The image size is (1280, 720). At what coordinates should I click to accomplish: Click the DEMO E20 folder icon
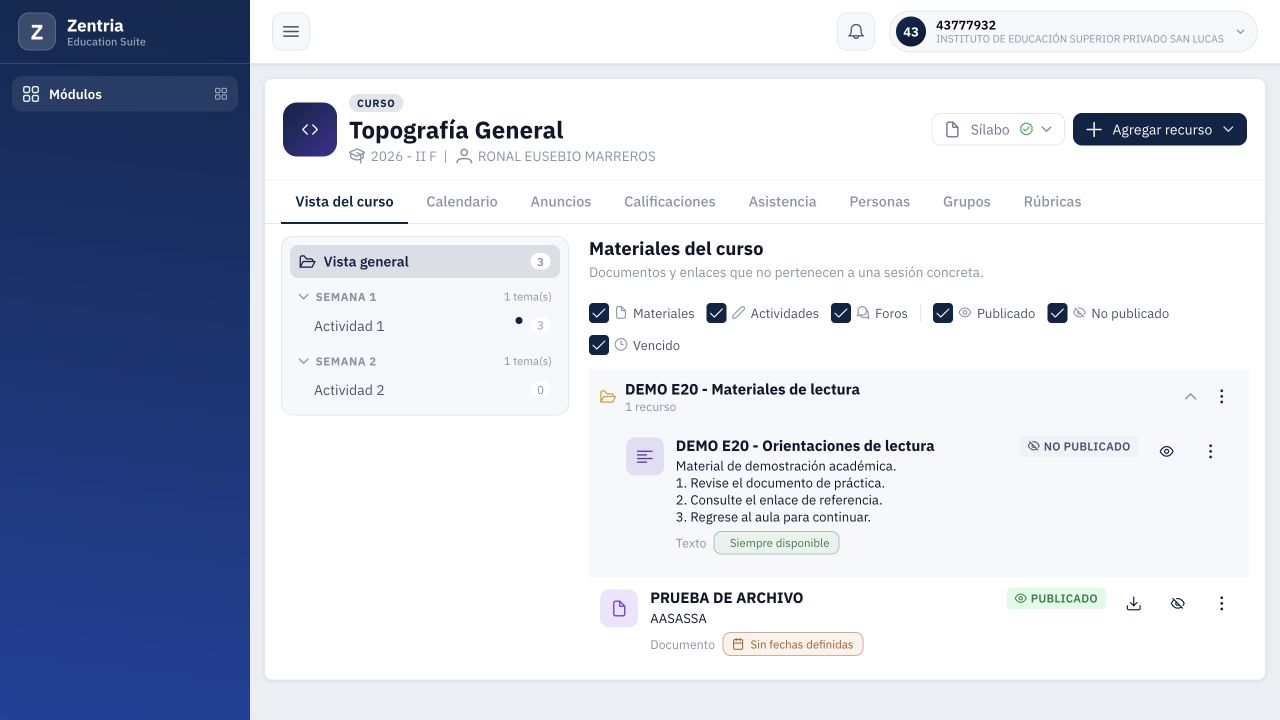point(608,397)
